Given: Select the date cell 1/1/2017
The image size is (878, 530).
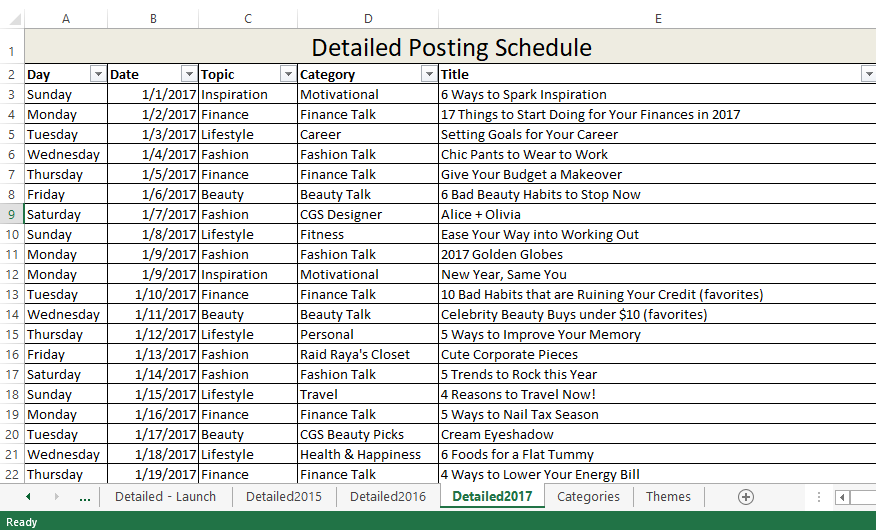Looking at the screenshot, I should pos(153,95).
